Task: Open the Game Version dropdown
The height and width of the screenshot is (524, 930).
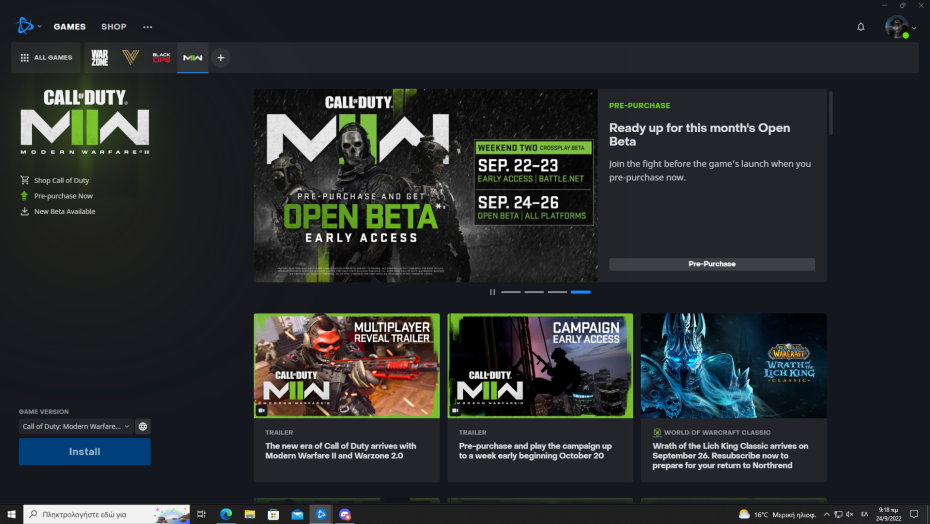Action: click(x=75, y=426)
